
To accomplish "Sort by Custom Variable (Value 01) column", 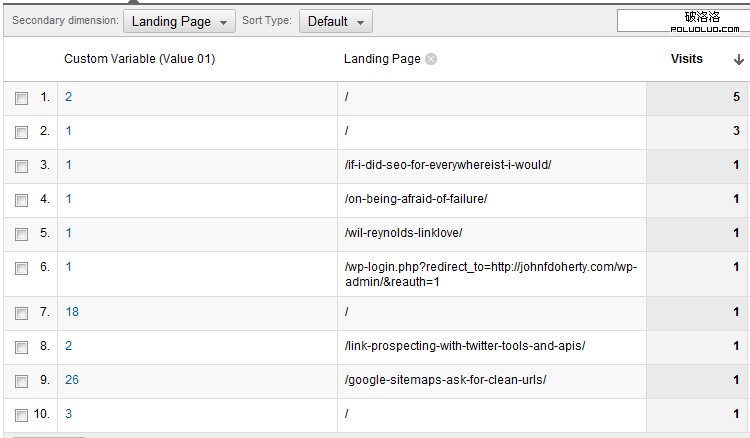I will click(x=139, y=59).
